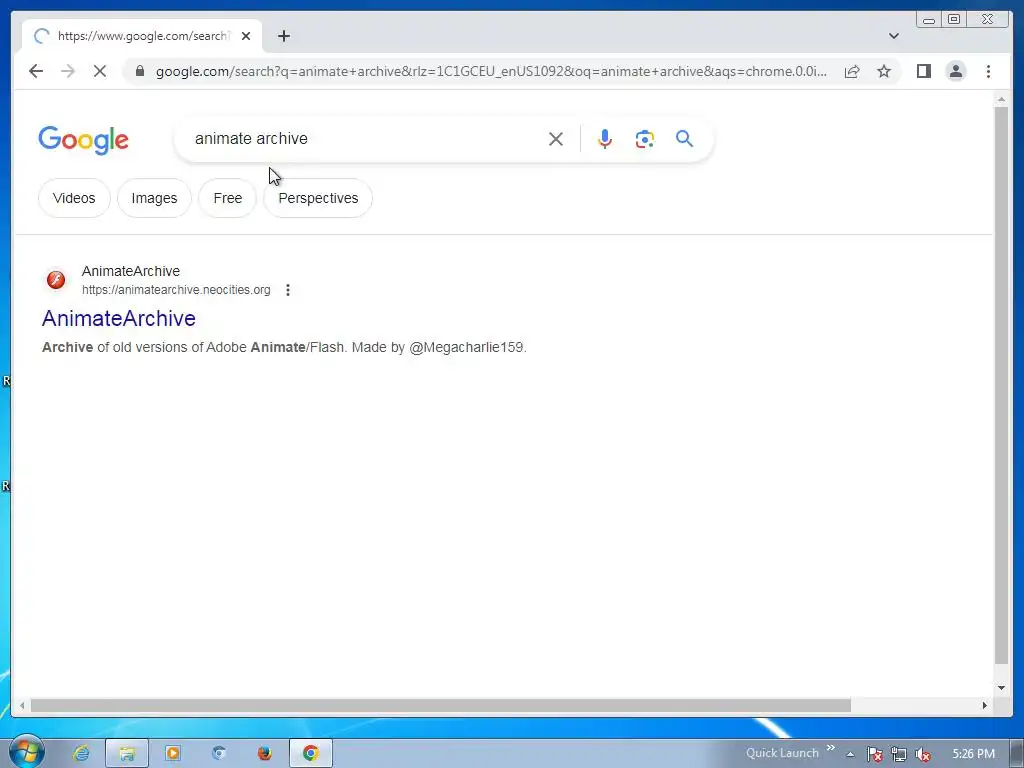The width and height of the screenshot is (1024, 768).
Task: Expand Quick Launch toolbar chevron
Action: 831,748
